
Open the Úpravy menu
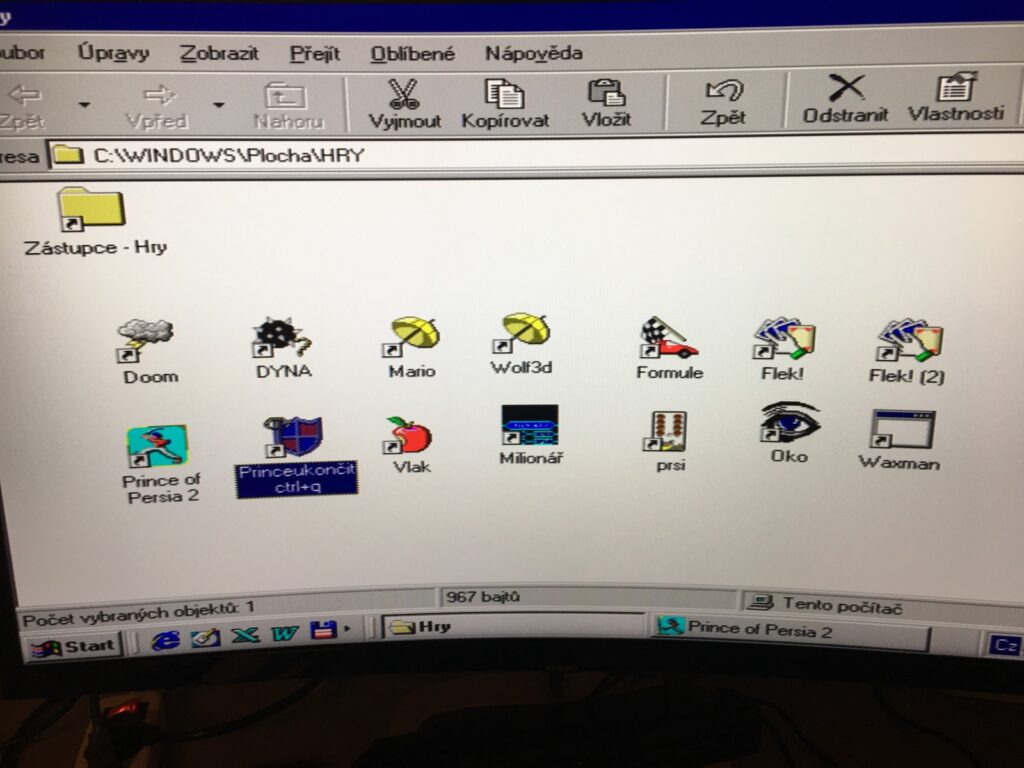pos(113,52)
